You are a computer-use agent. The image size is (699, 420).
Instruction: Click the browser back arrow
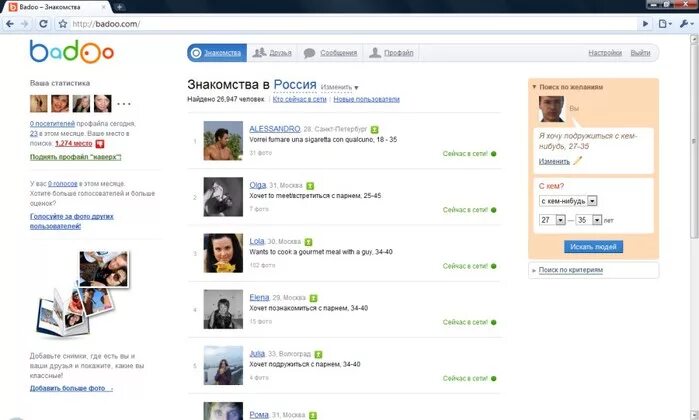pos(10,24)
